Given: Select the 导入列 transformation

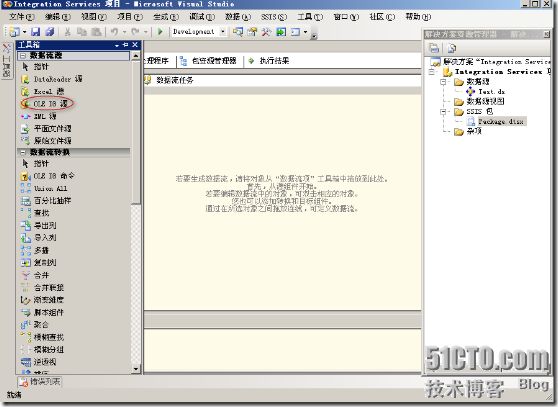Looking at the screenshot, I should (x=38, y=237).
